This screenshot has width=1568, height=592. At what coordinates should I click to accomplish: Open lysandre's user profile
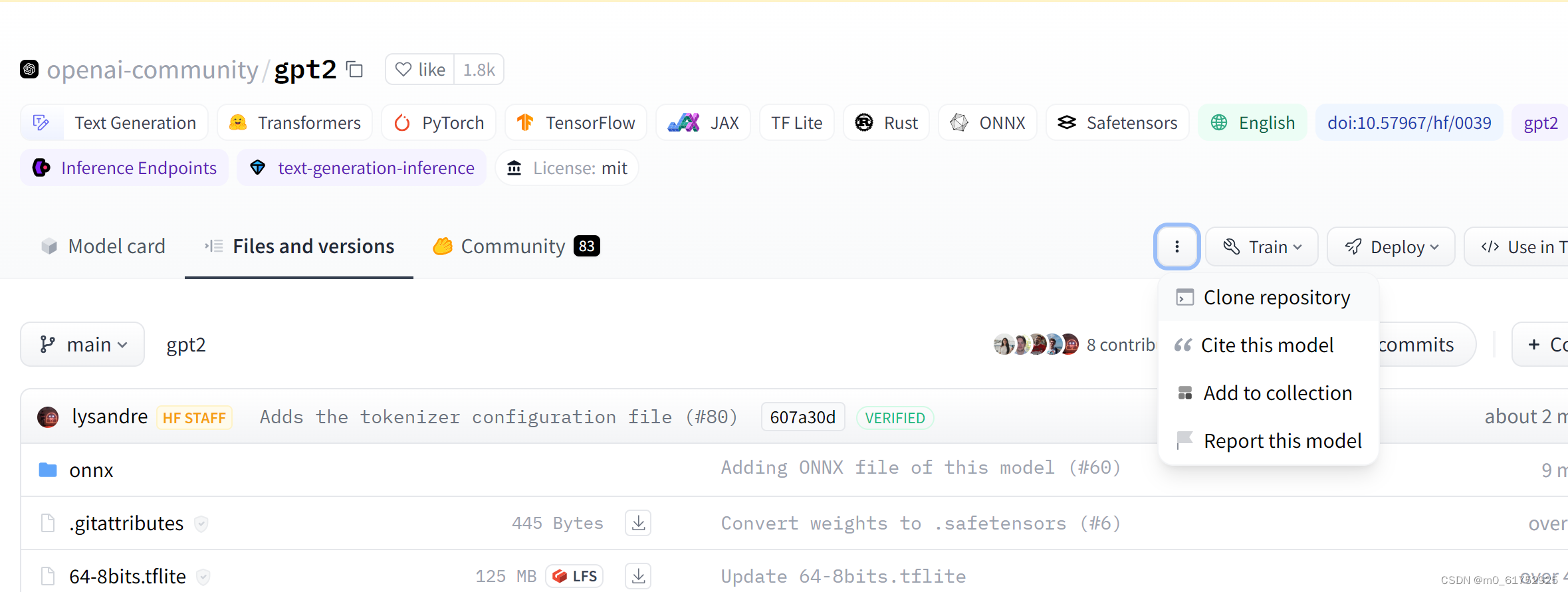coord(110,417)
